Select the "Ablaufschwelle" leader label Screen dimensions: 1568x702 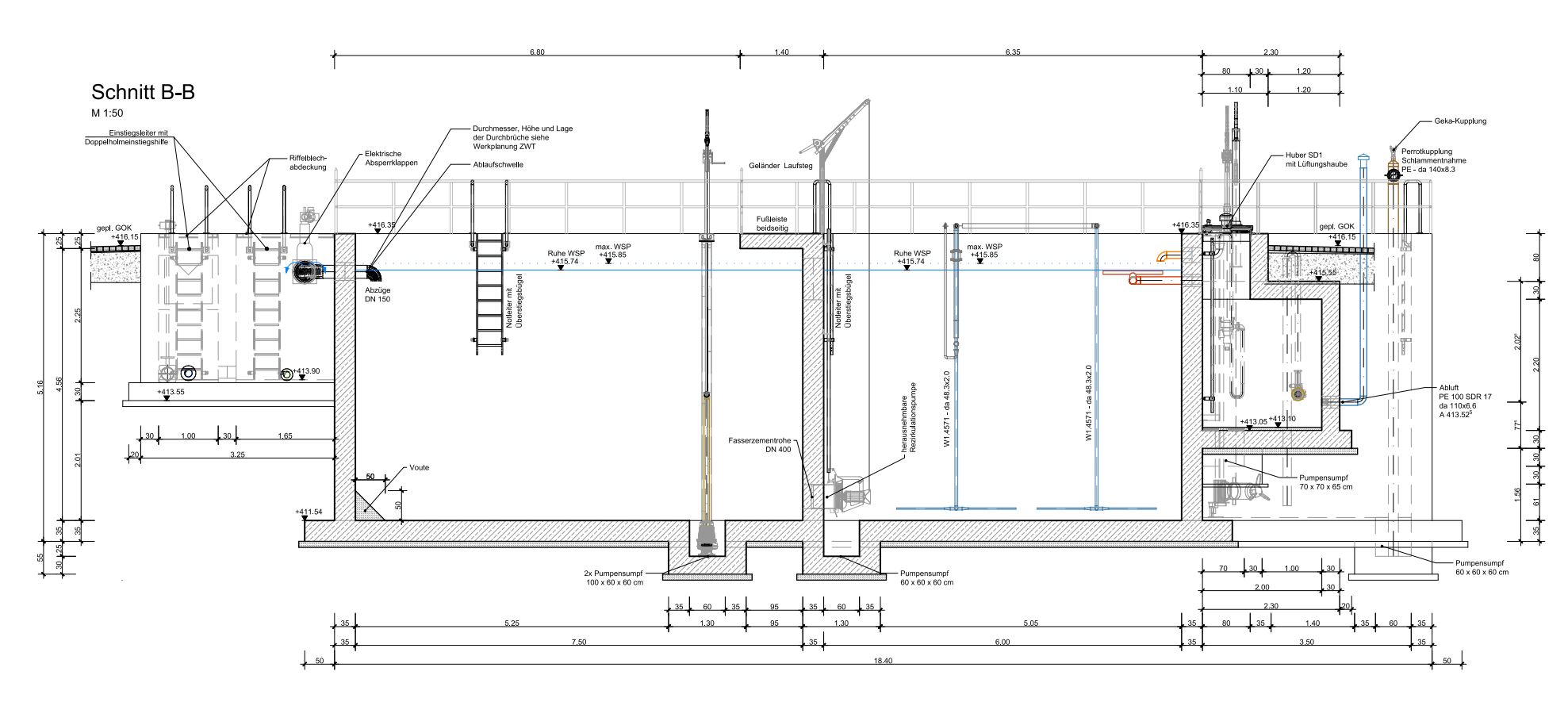(x=498, y=165)
